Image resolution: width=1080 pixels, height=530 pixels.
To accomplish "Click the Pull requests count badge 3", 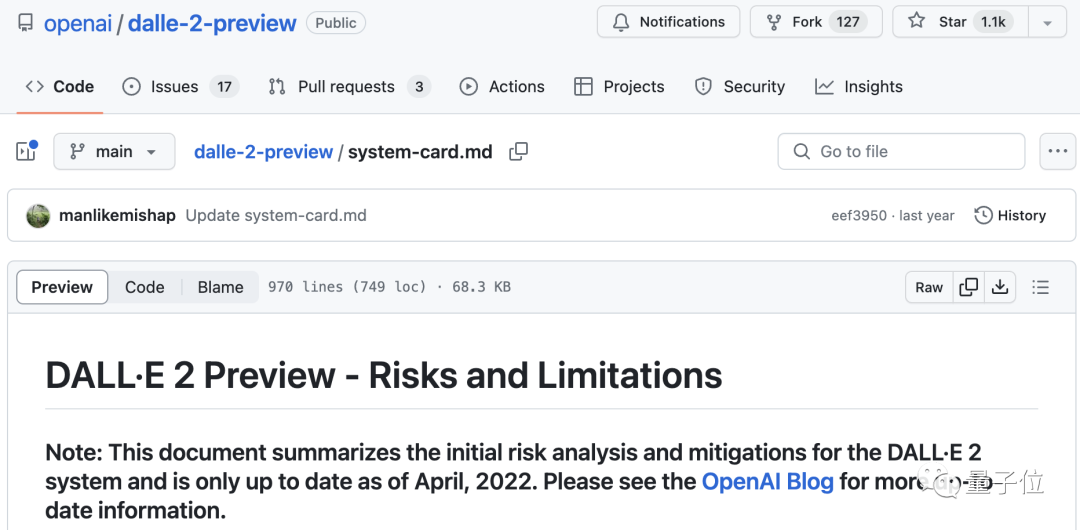I will tap(419, 87).
